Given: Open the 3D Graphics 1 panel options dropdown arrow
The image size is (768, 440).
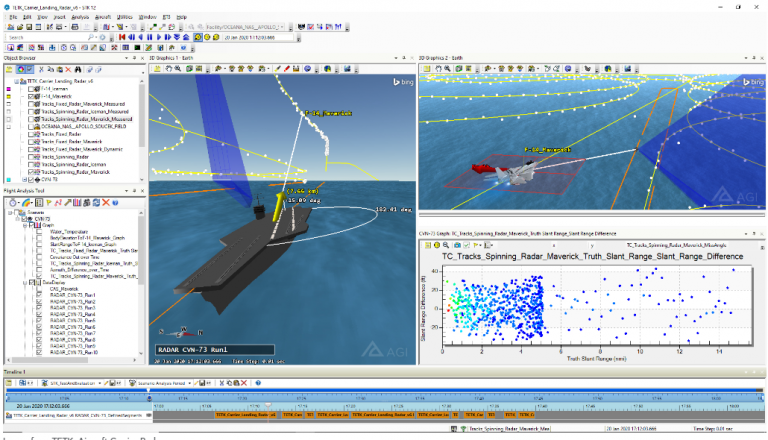Looking at the screenshot, I should point(396,58).
